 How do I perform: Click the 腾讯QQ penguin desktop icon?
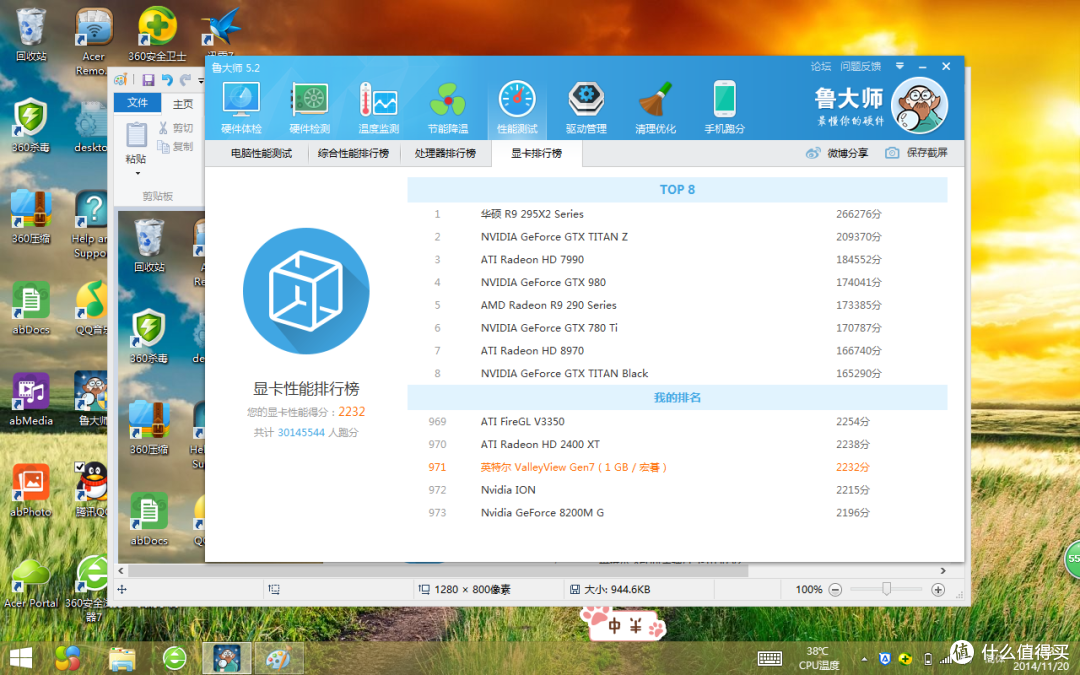click(x=92, y=490)
